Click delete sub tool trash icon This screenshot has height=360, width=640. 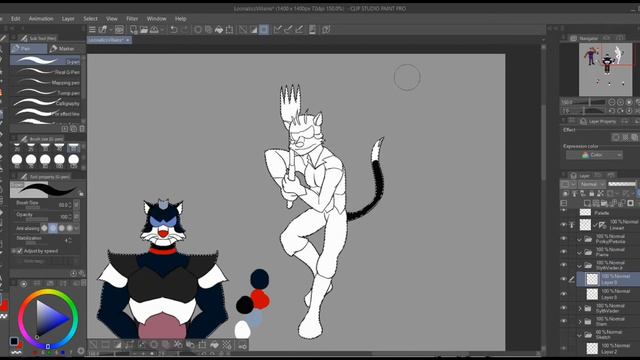point(82,129)
